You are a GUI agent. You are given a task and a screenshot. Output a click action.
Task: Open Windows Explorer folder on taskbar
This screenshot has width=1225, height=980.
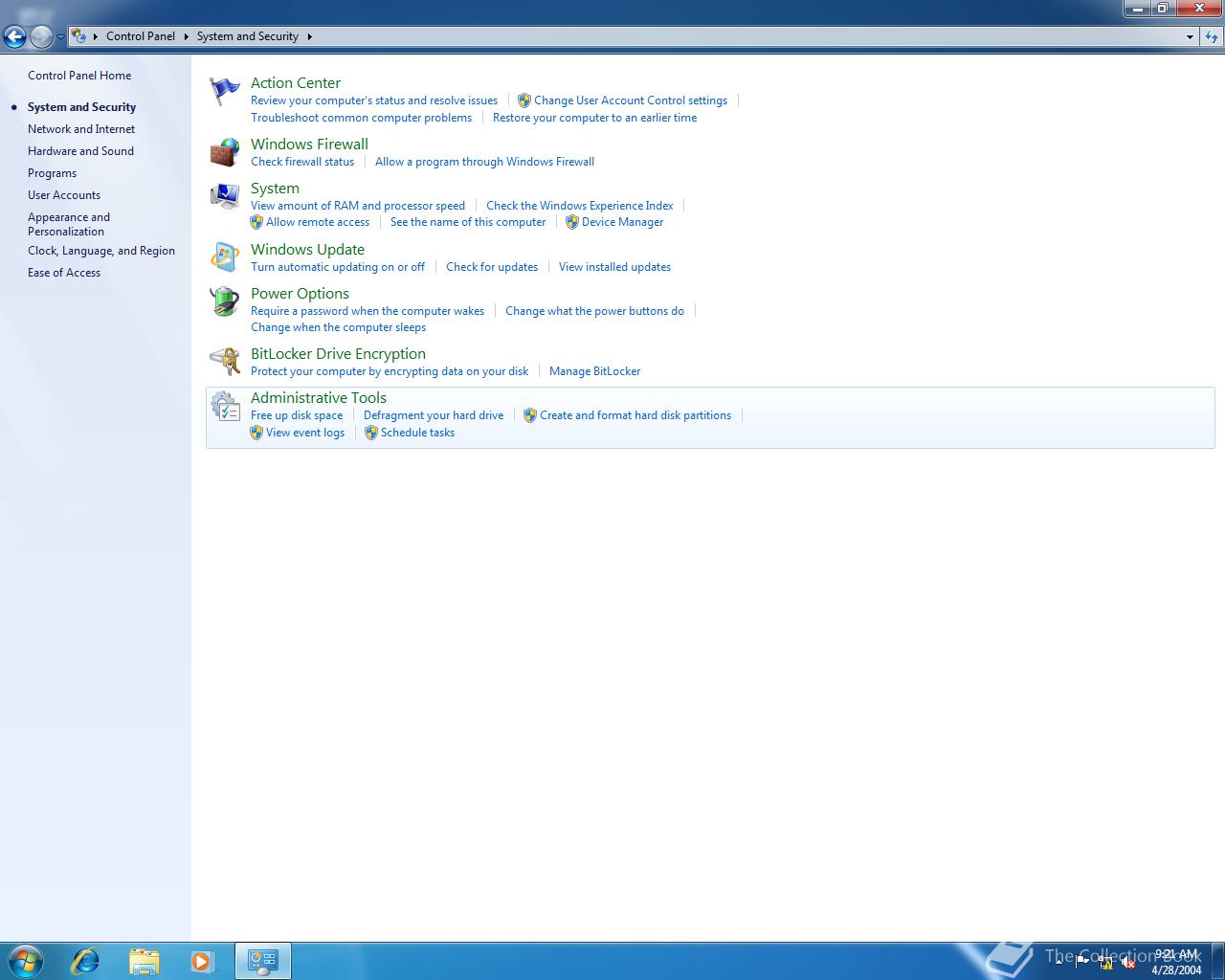145,961
